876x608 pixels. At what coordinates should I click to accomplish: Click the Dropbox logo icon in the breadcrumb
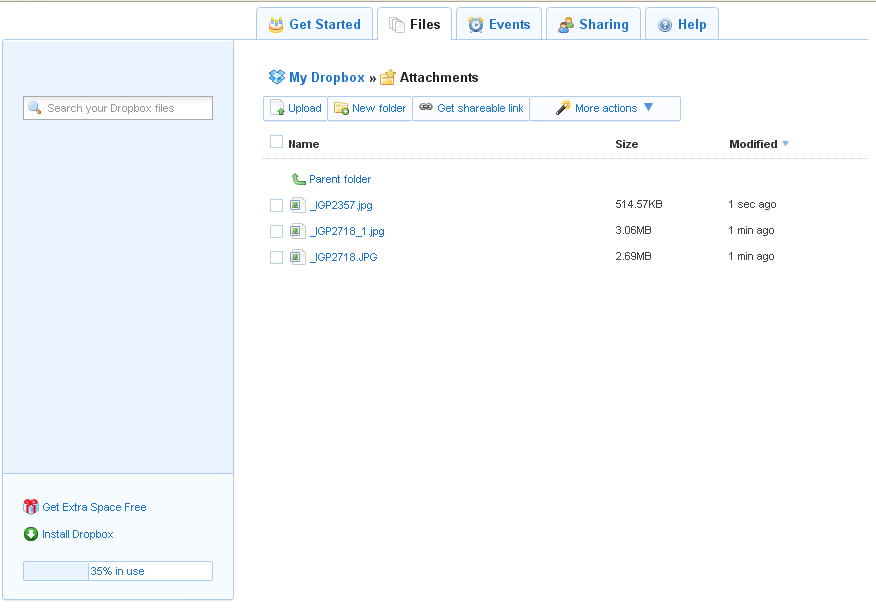point(276,77)
